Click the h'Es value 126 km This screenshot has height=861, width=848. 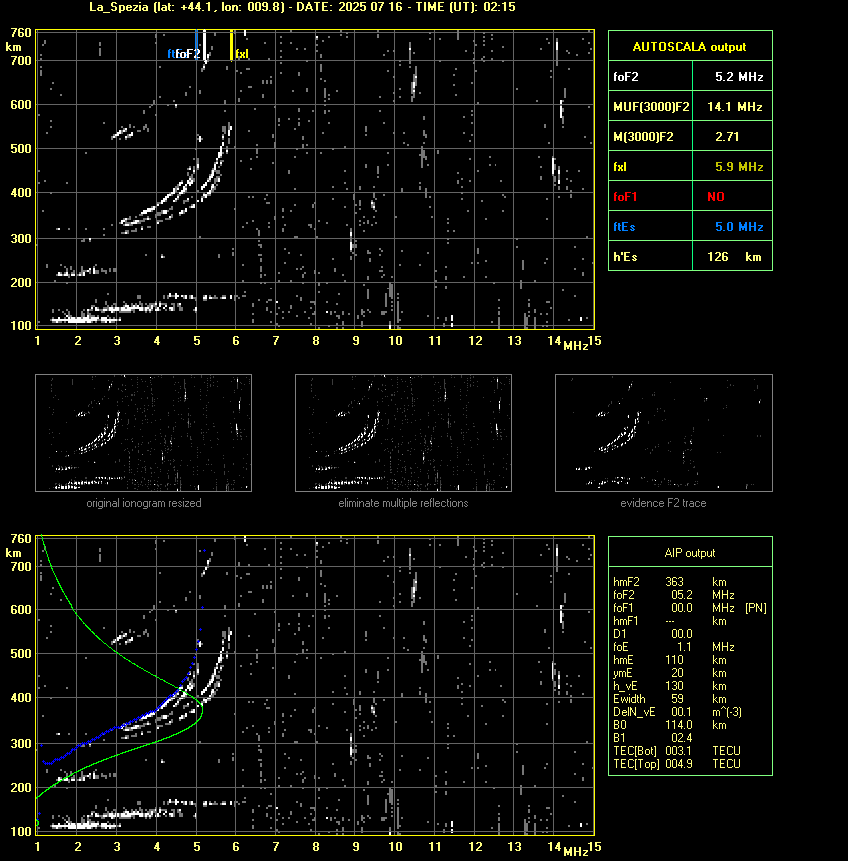(x=734, y=256)
